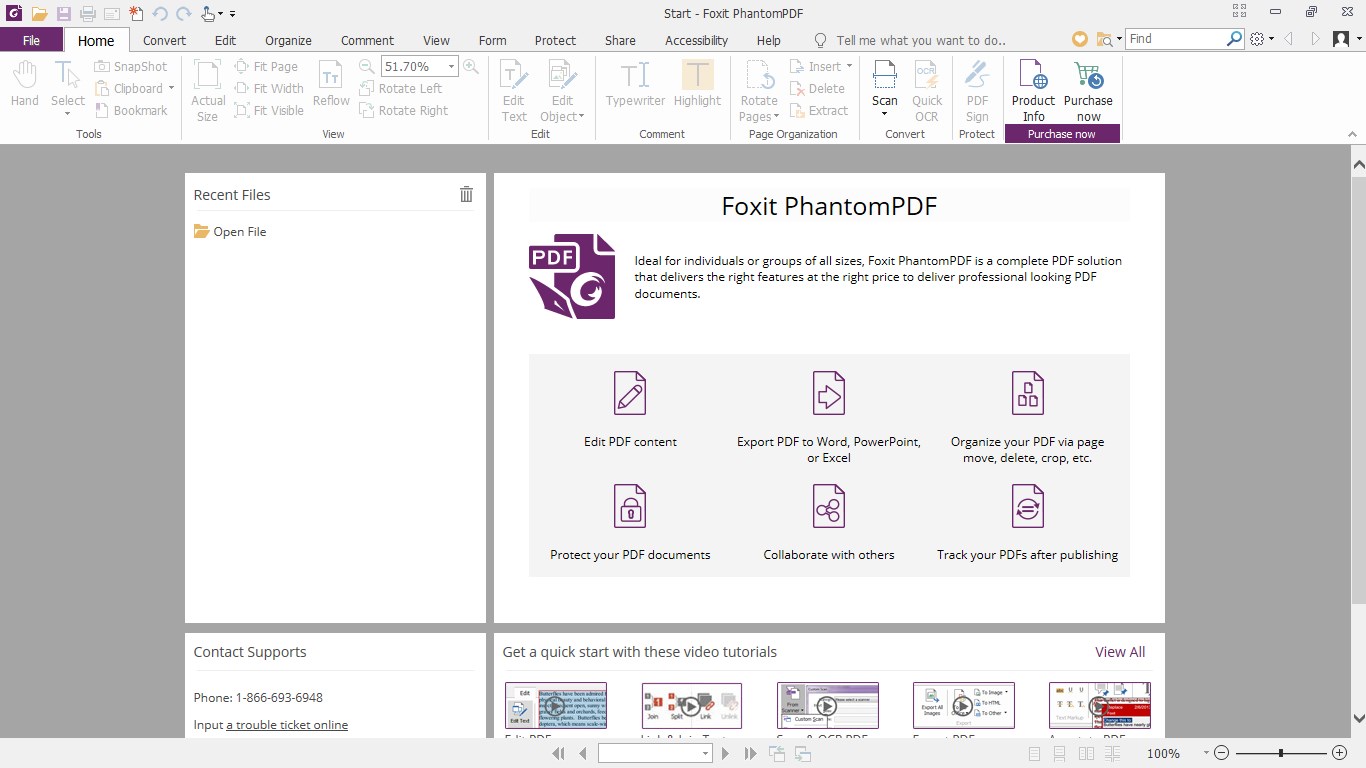The image size is (1366, 768).
Task: Click 'a trouble ticket online' link
Action: (x=287, y=725)
